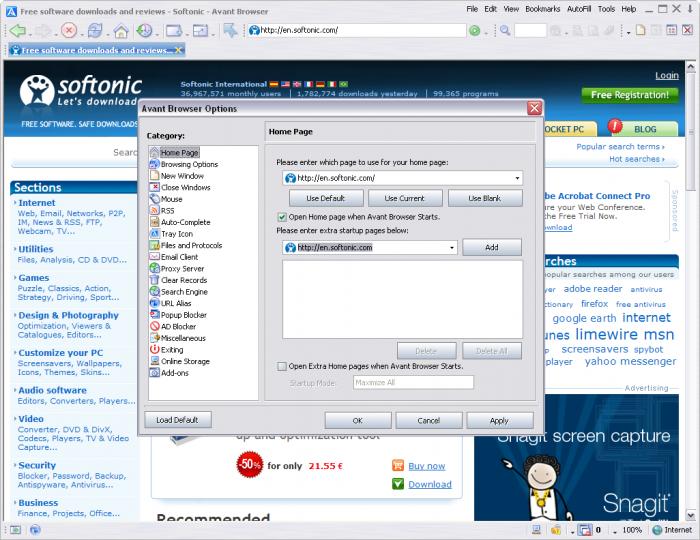Click the zoom 100% control in the status bar
Viewport: 700px width, 540px height.
click(x=632, y=530)
